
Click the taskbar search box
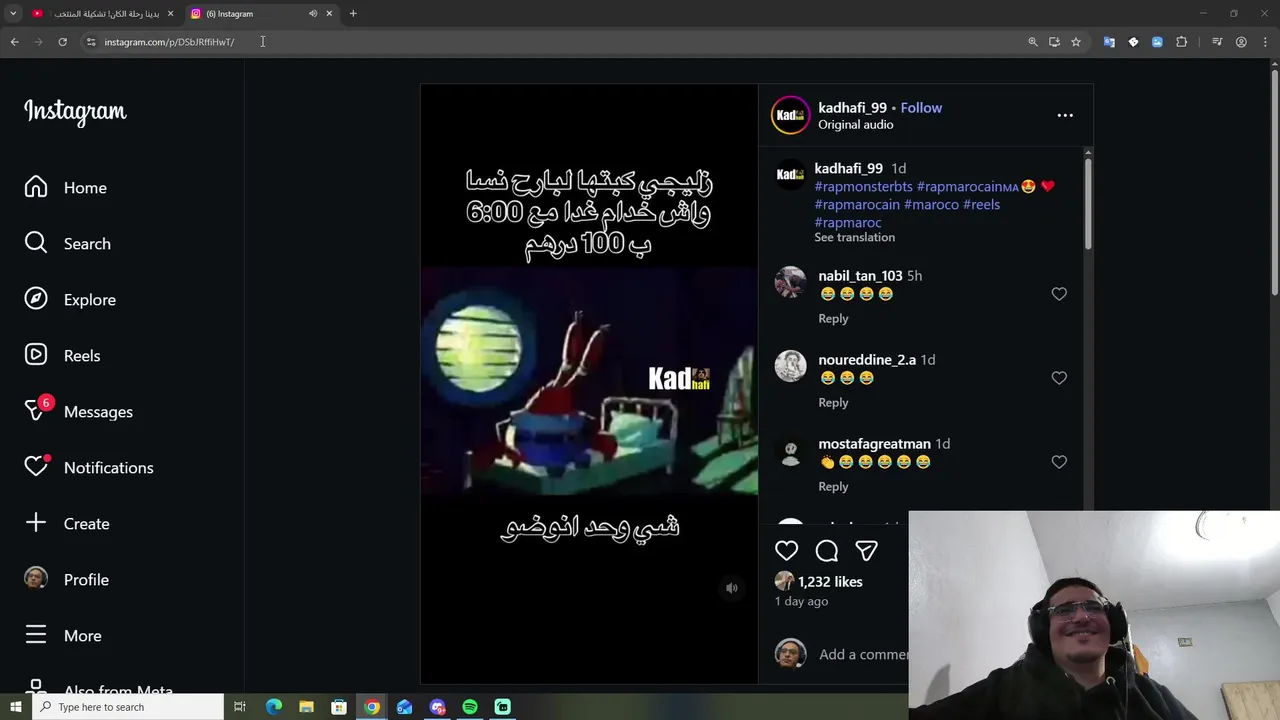[127, 707]
